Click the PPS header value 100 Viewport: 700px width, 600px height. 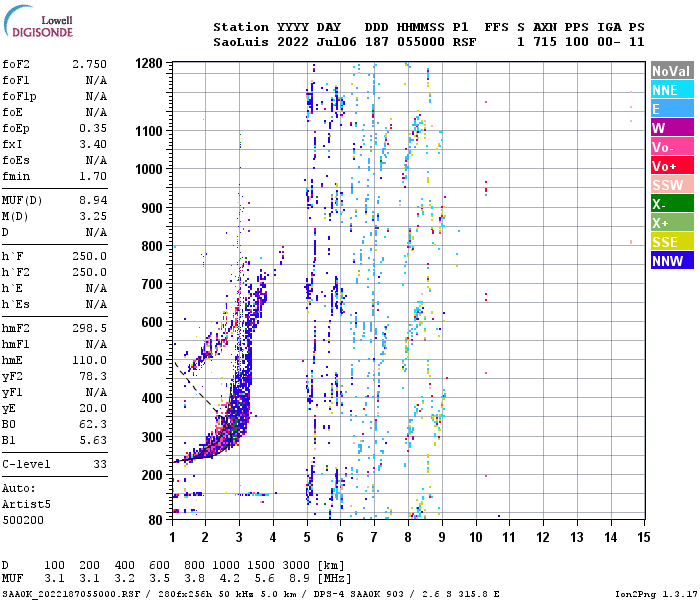pyautogui.click(x=577, y=42)
